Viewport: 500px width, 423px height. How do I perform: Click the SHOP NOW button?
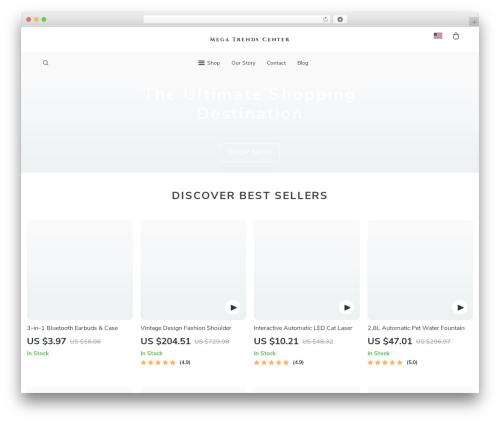[250, 152]
